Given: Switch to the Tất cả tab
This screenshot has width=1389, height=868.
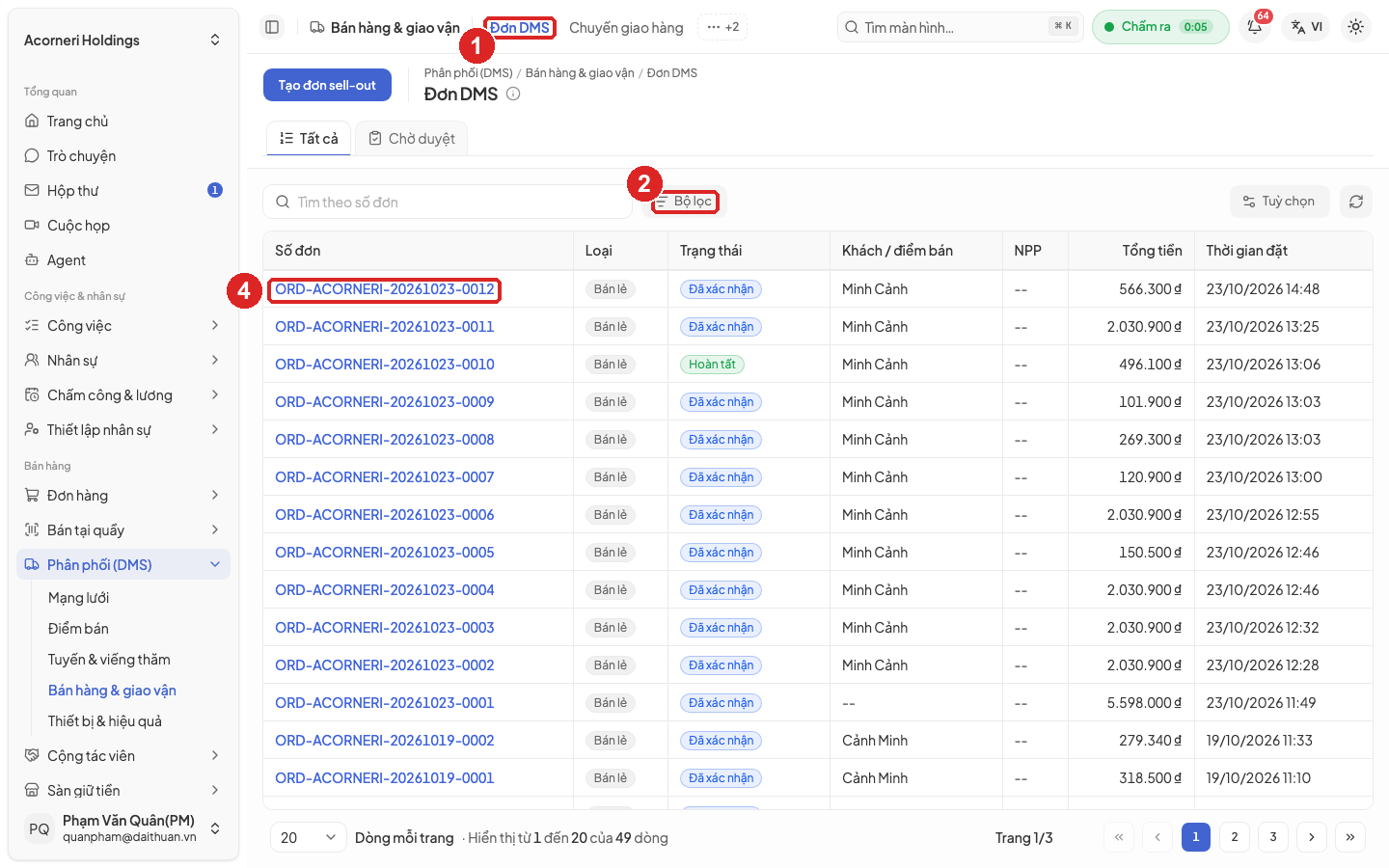Looking at the screenshot, I should [x=309, y=139].
